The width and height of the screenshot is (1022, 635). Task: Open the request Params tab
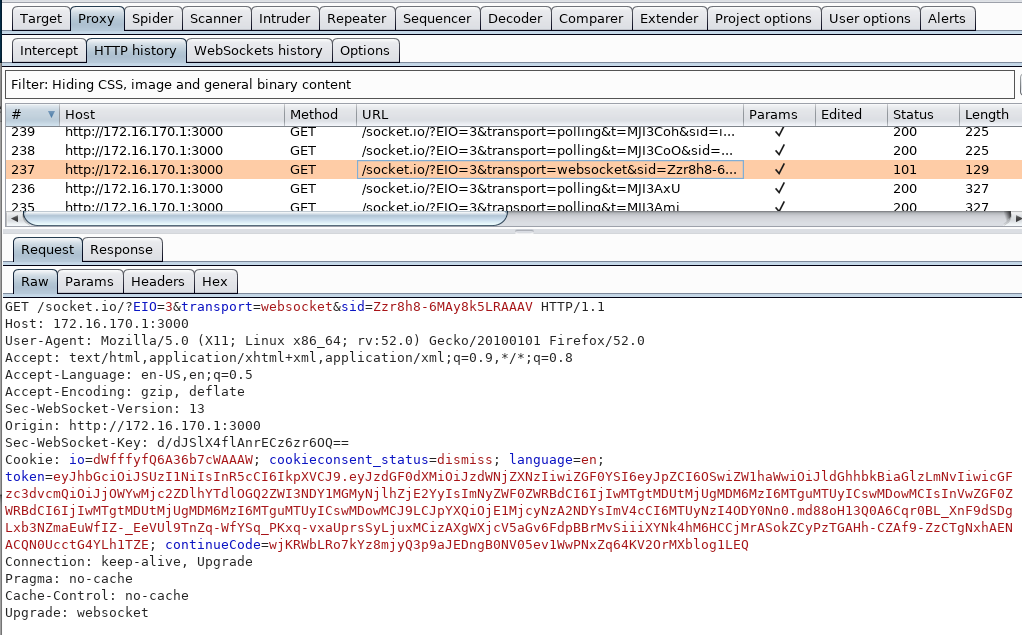pyautogui.click(x=89, y=282)
